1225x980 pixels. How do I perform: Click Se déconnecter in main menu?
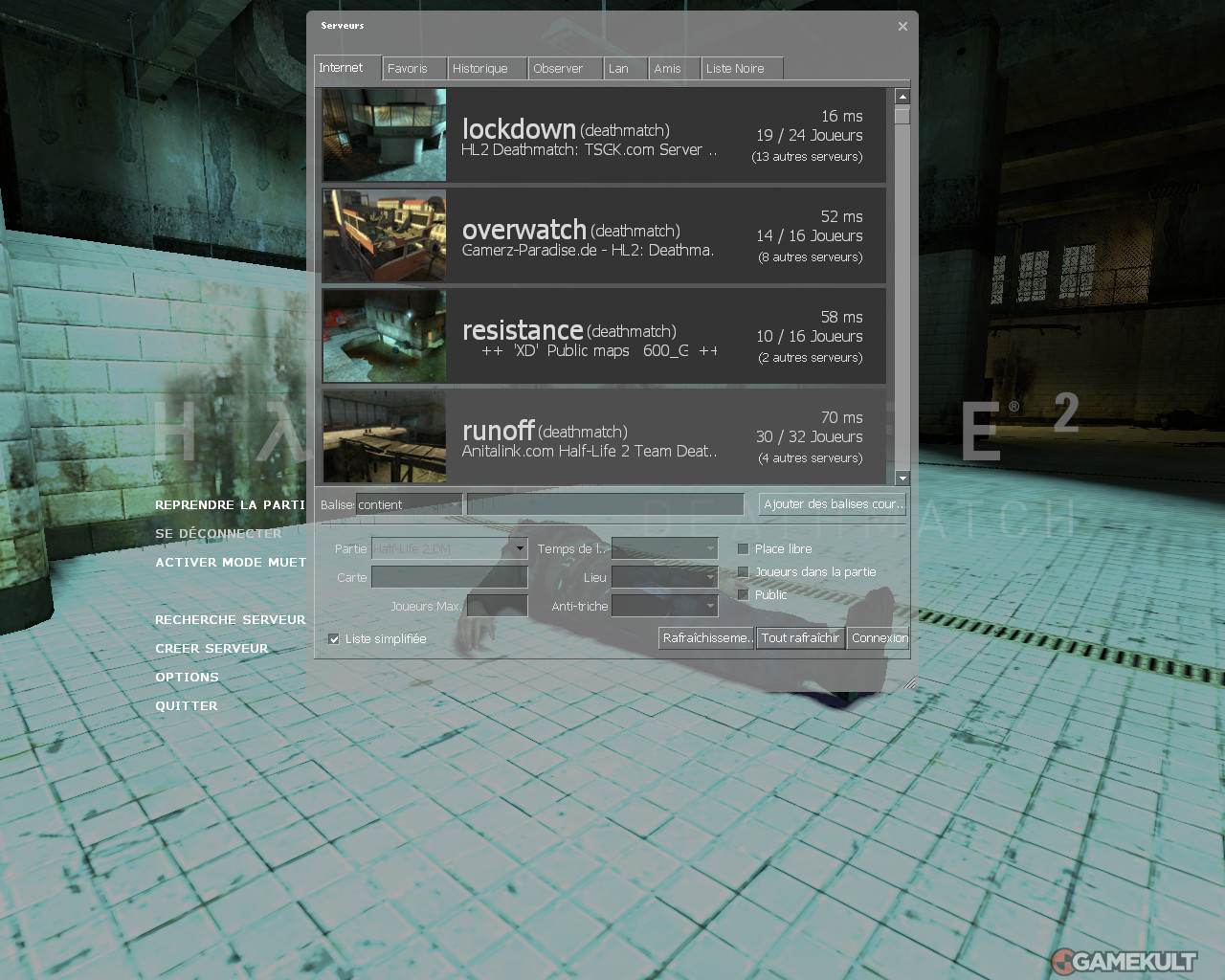click(219, 534)
